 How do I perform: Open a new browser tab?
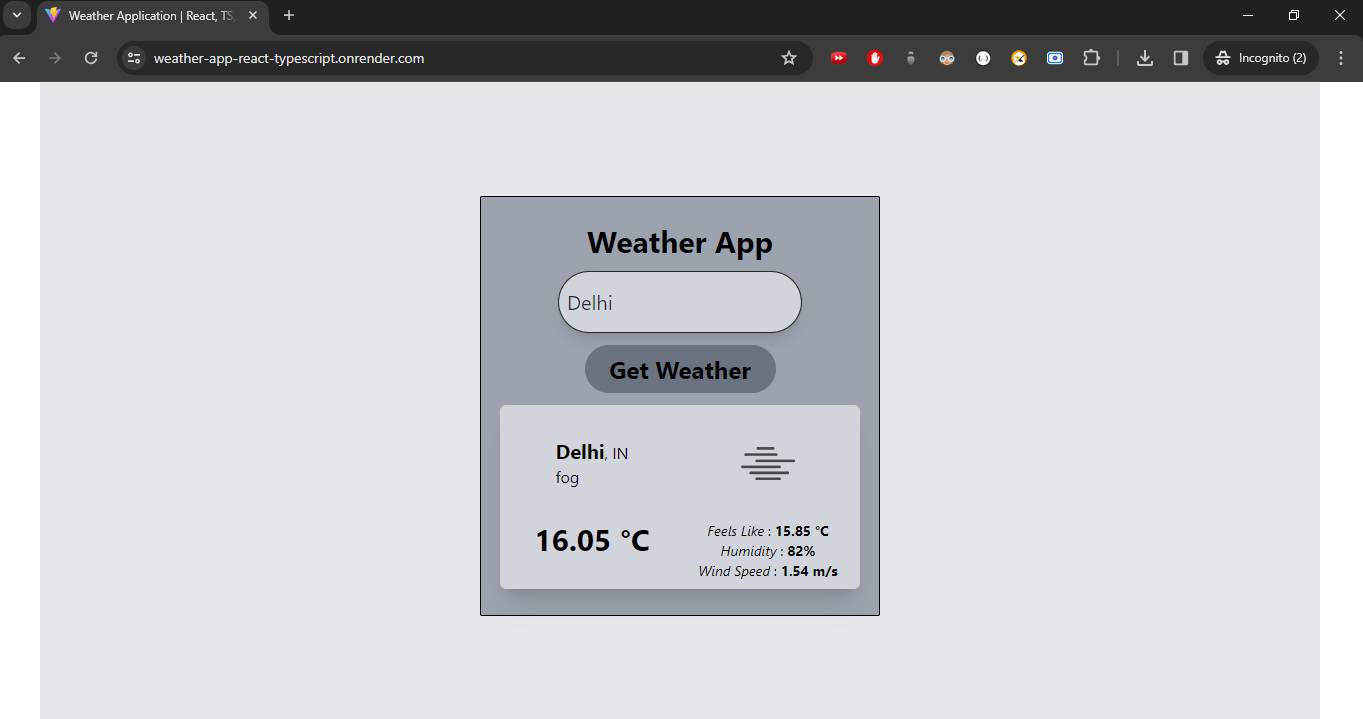pyautogui.click(x=288, y=15)
